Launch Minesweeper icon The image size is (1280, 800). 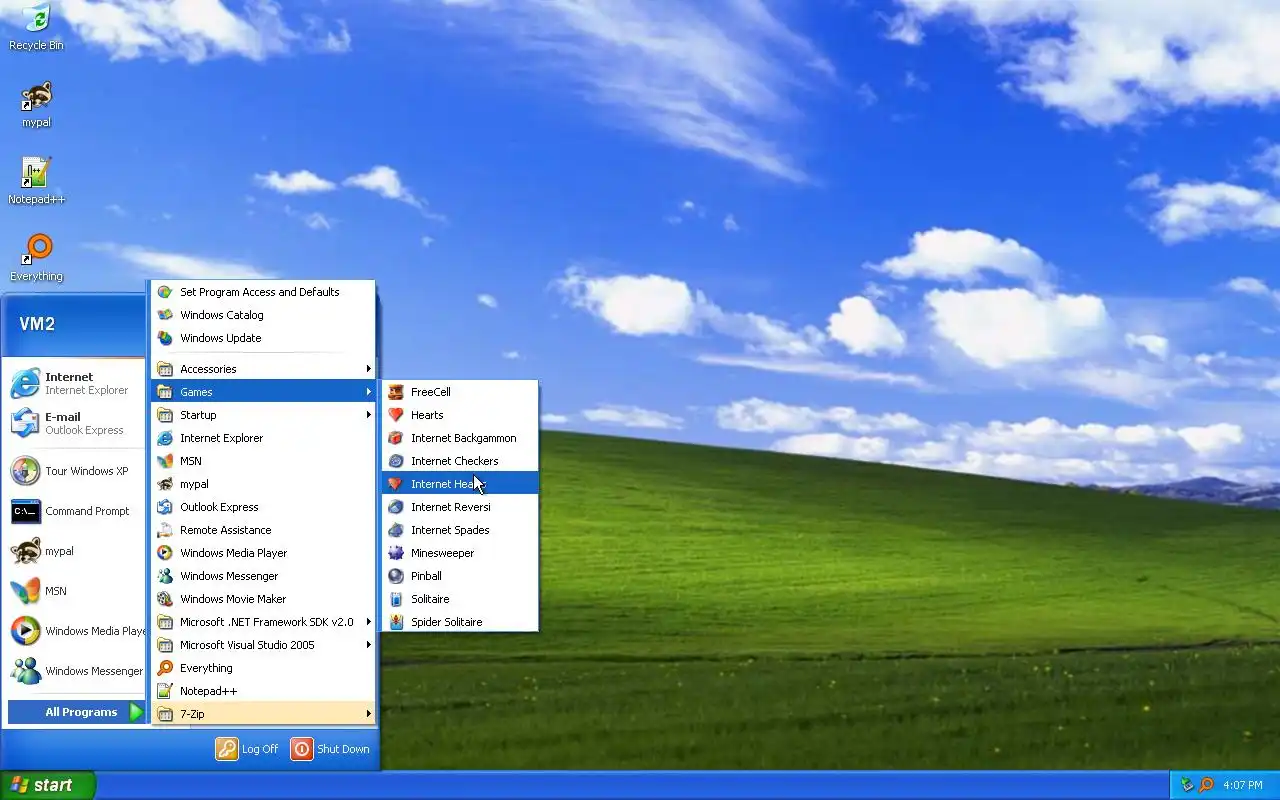tap(396, 553)
